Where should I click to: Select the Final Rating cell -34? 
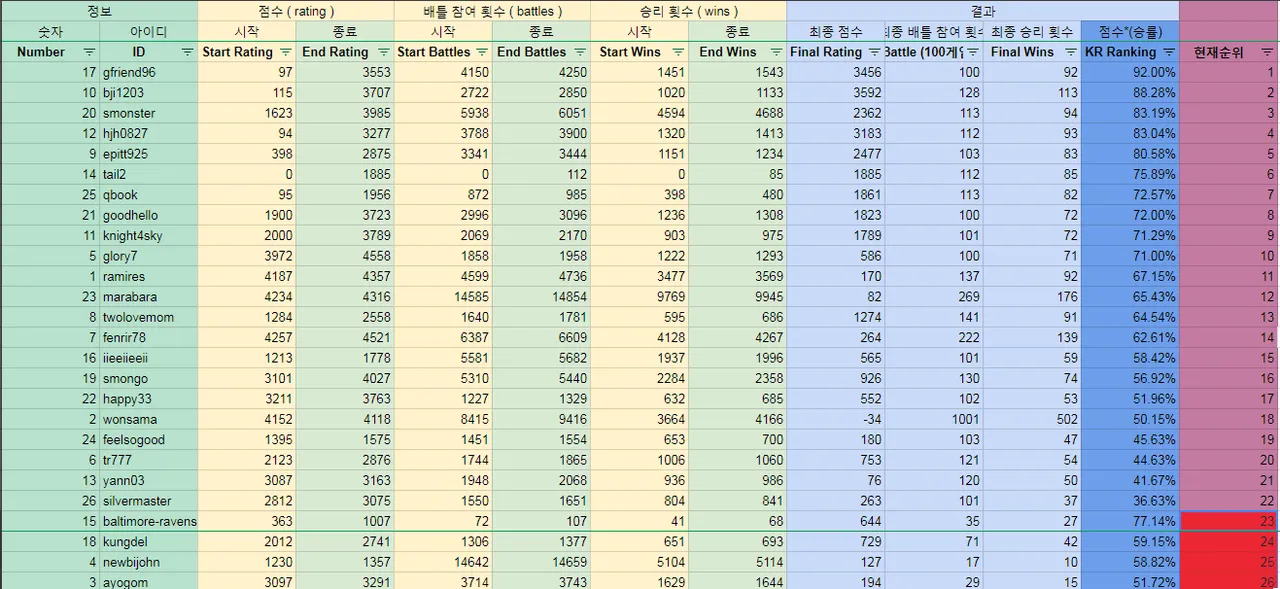835,420
